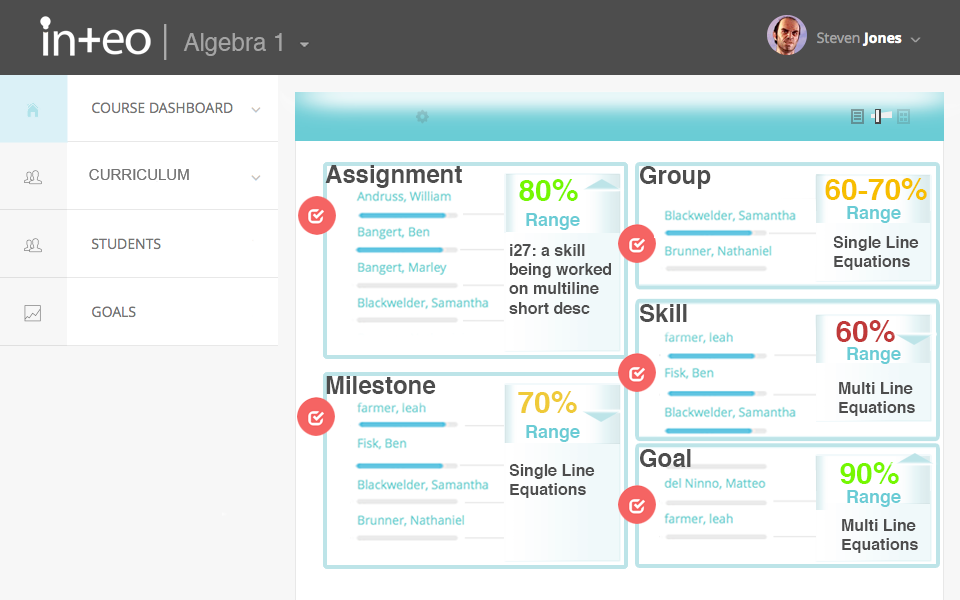Switch to grid view icon
The image size is (960, 600).
point(904,116)
